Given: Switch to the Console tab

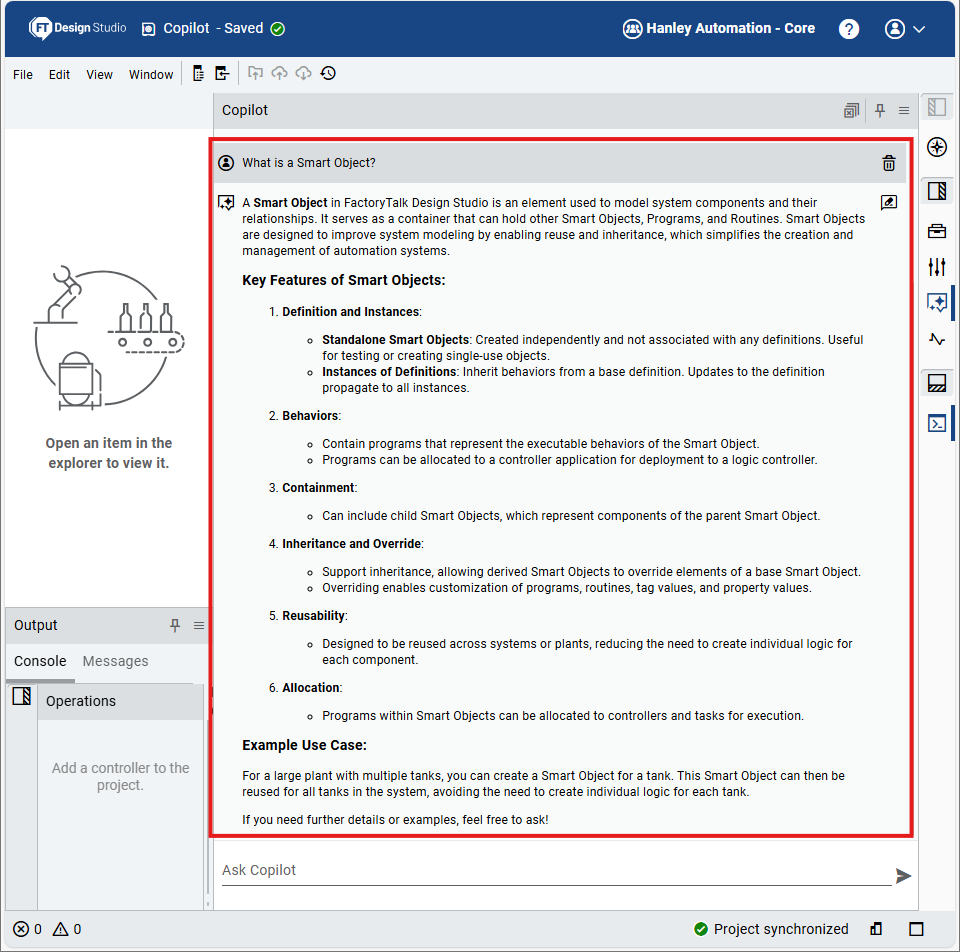Looking at the screenshot, I should [x=40, y=661].
